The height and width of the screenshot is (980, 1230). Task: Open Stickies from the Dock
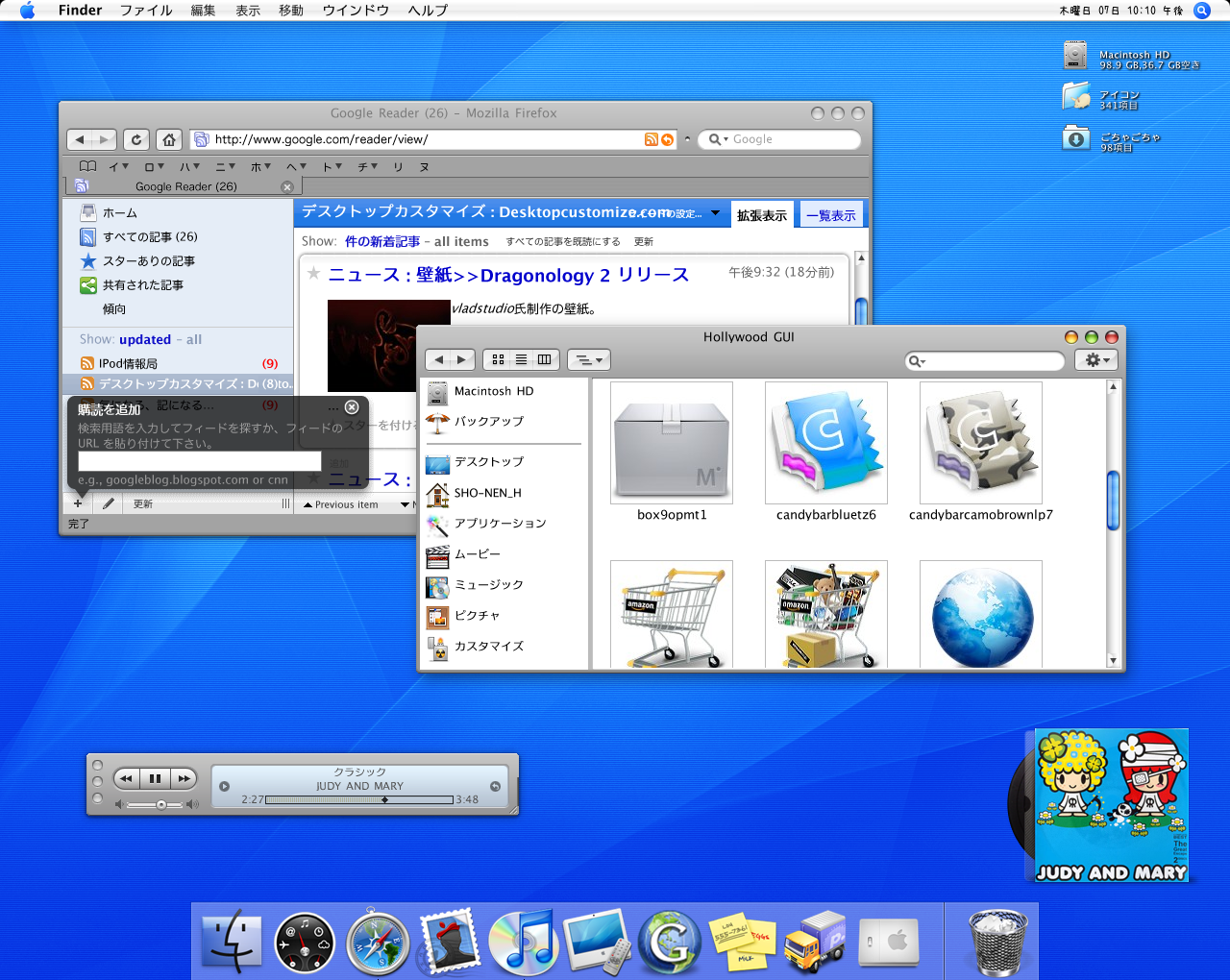[742, 943]
